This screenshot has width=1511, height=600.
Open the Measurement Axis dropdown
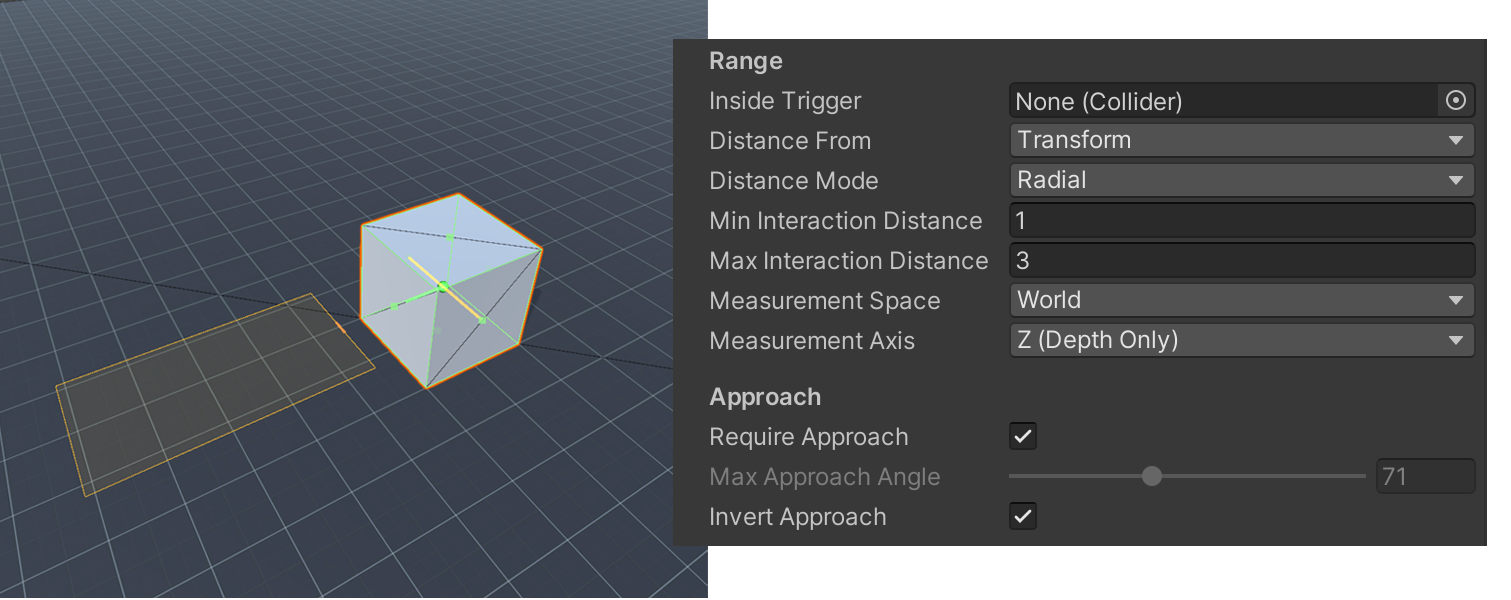click(x=1242, y=340)
